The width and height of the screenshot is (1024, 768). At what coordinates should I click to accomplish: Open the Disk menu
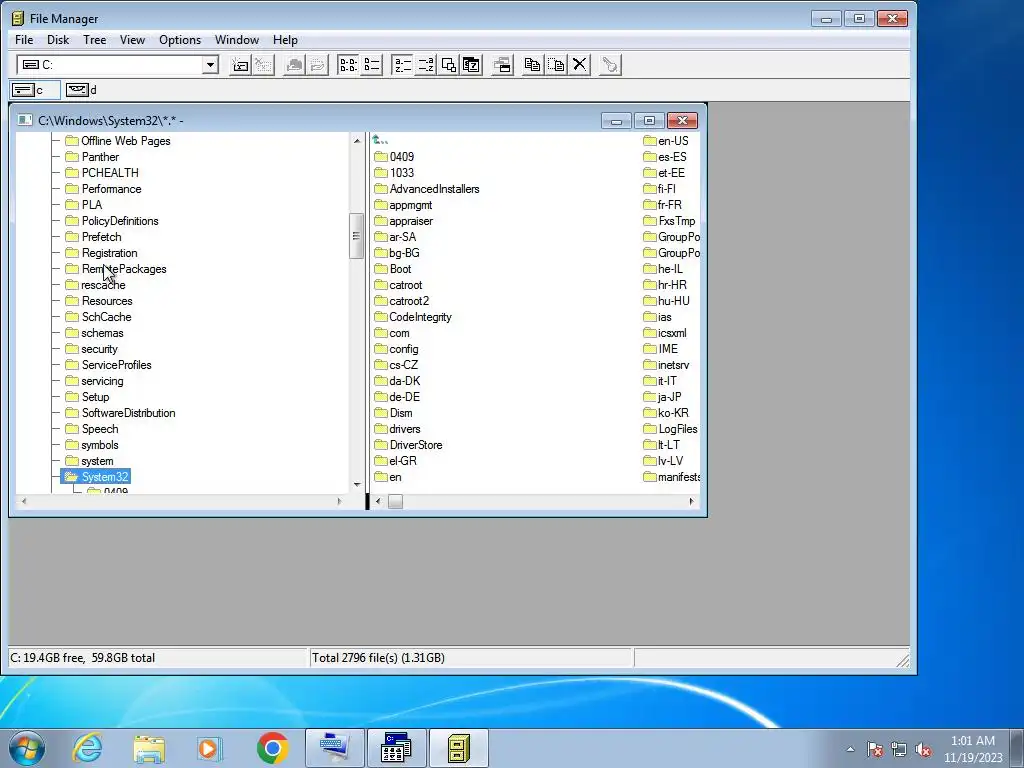tap(58, 40)
